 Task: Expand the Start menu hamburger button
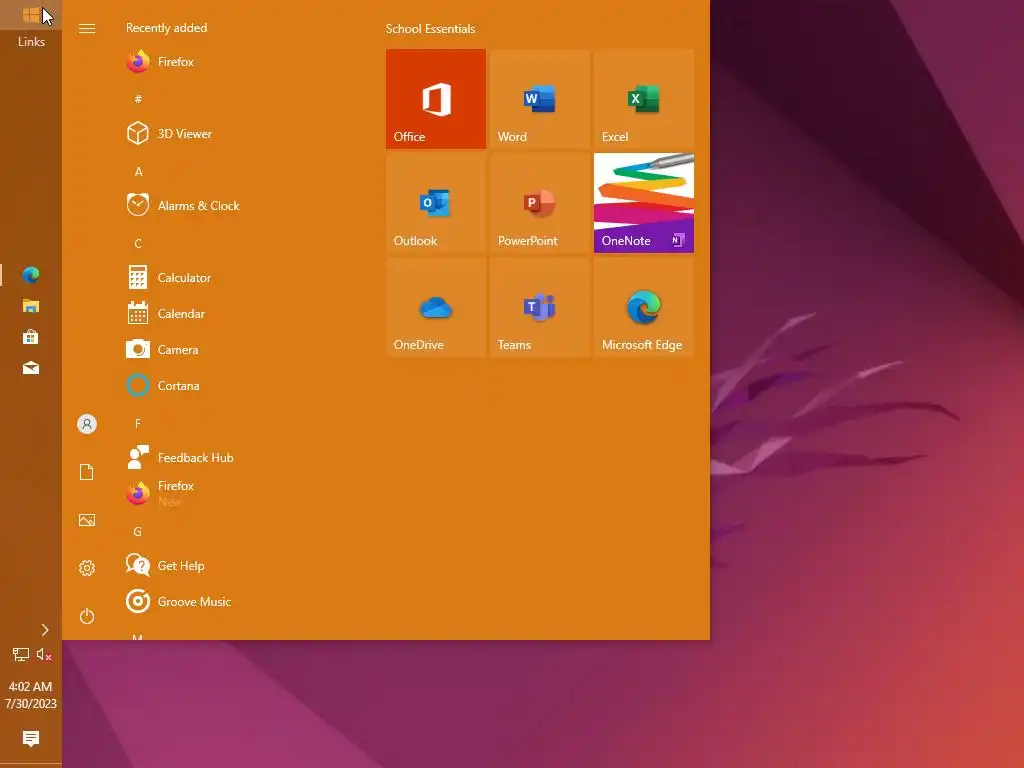pos(87,29)
